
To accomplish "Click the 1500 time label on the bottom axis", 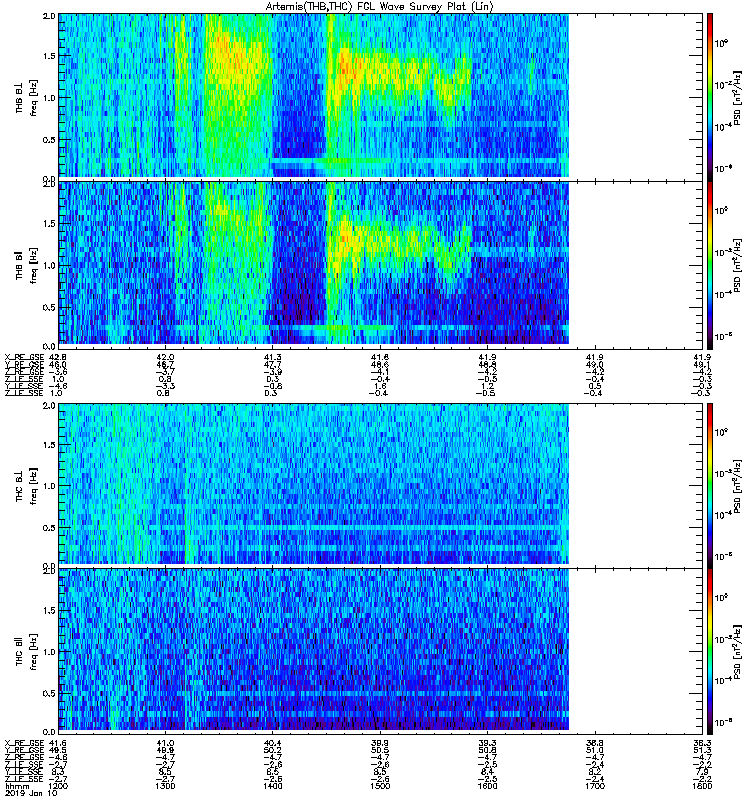I will click(x=380, y=786).
